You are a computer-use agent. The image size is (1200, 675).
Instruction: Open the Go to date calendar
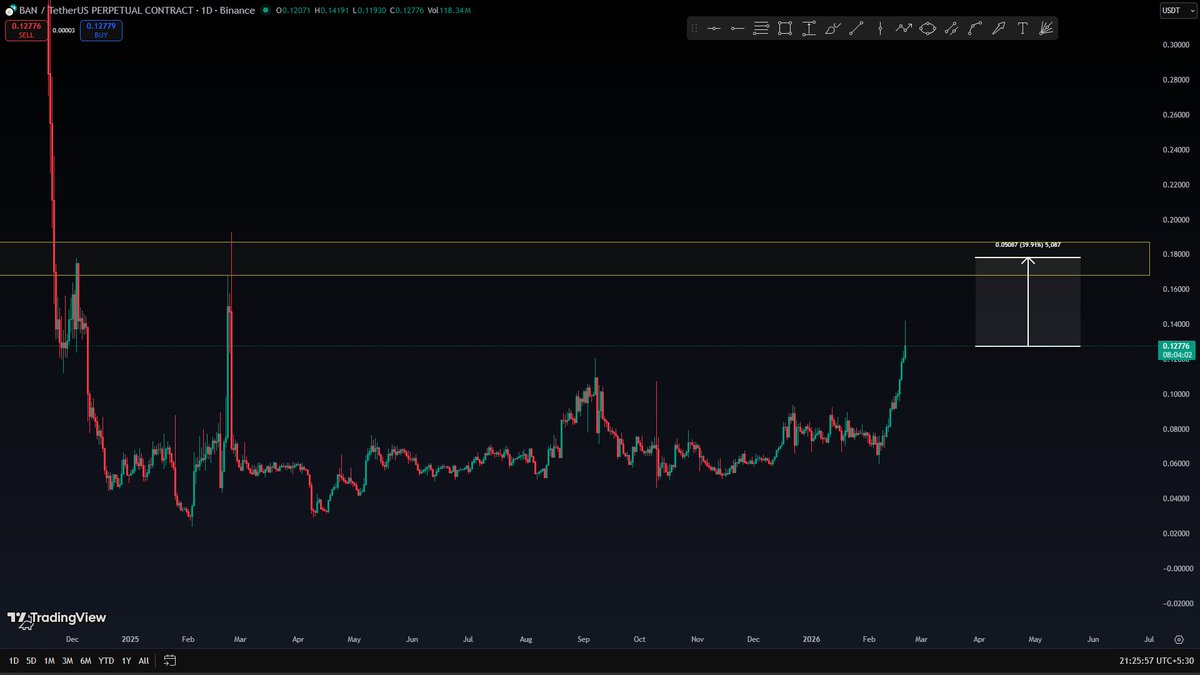click(170, 661)
